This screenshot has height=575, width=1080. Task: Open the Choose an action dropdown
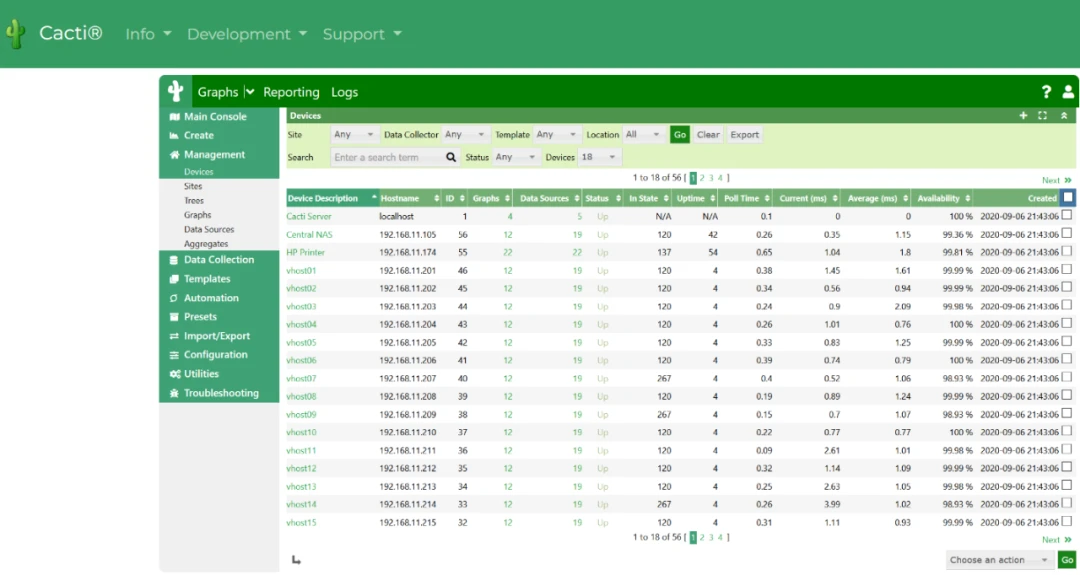[x=999, y=560]
